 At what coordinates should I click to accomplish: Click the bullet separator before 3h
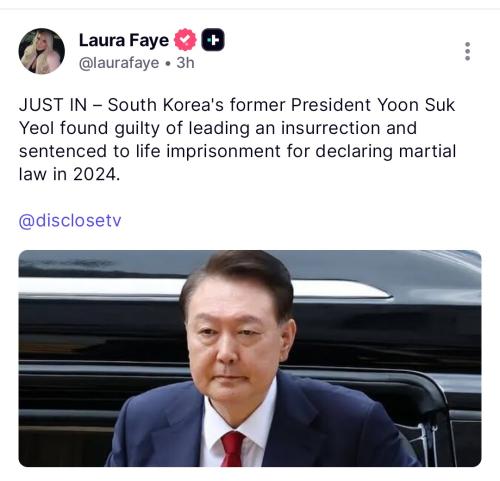coord(168,63)
